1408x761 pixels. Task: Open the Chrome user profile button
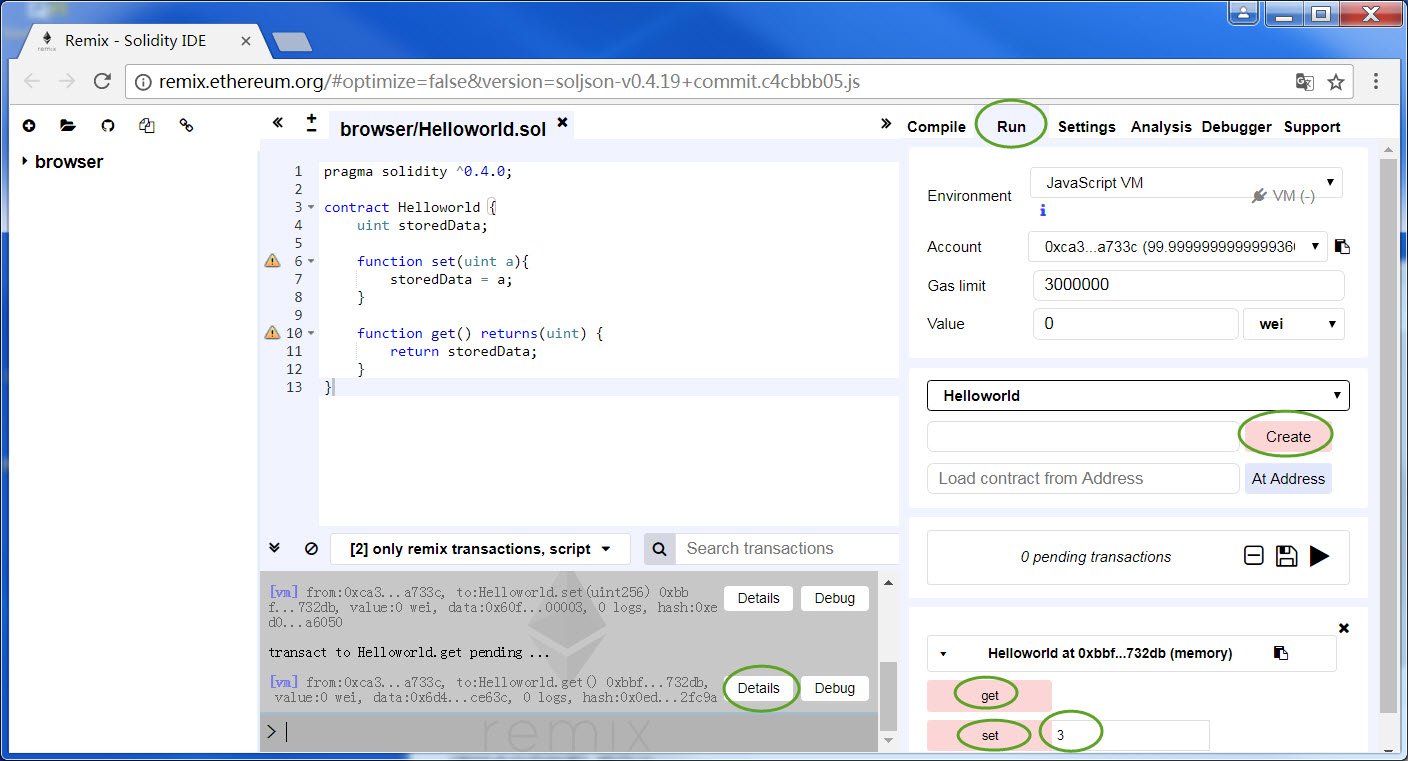click(1243, 13)
